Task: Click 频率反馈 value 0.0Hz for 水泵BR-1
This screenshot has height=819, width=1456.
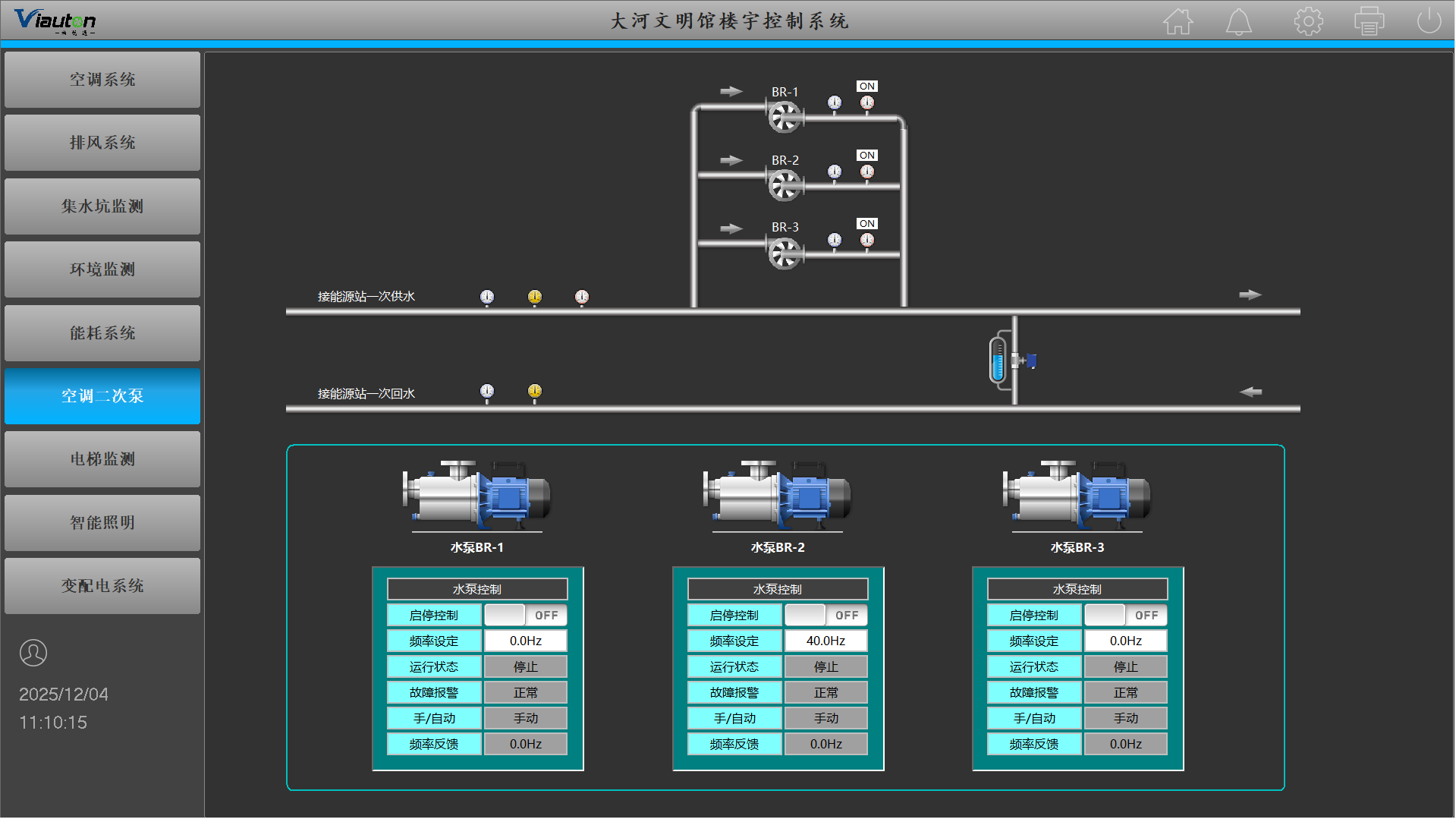Action: click(x=526, y=745)
